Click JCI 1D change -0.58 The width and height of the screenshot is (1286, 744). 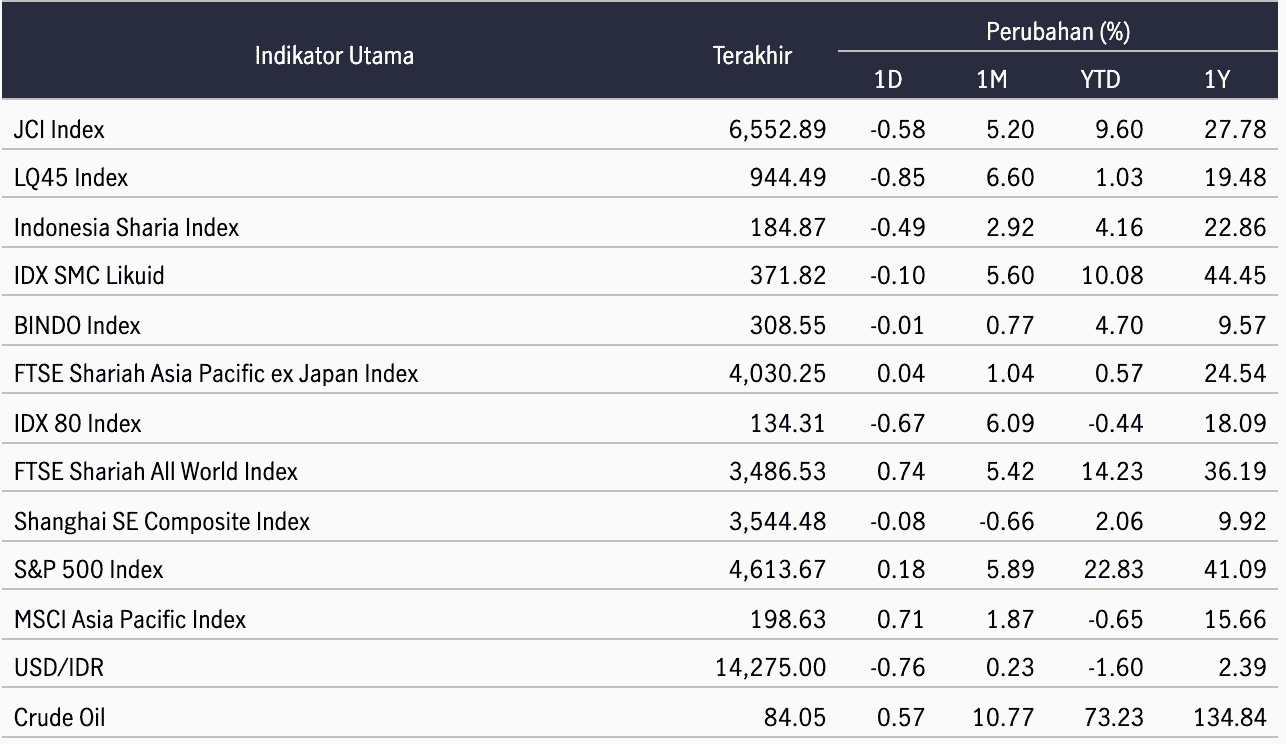[897, 129]
